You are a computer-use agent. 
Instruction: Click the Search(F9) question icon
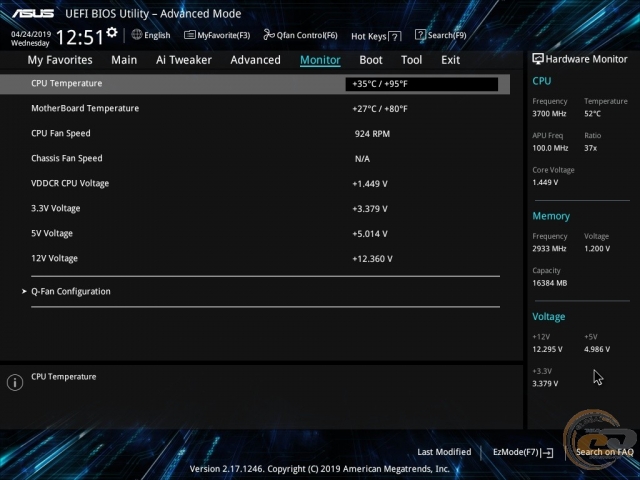[420, 35]
